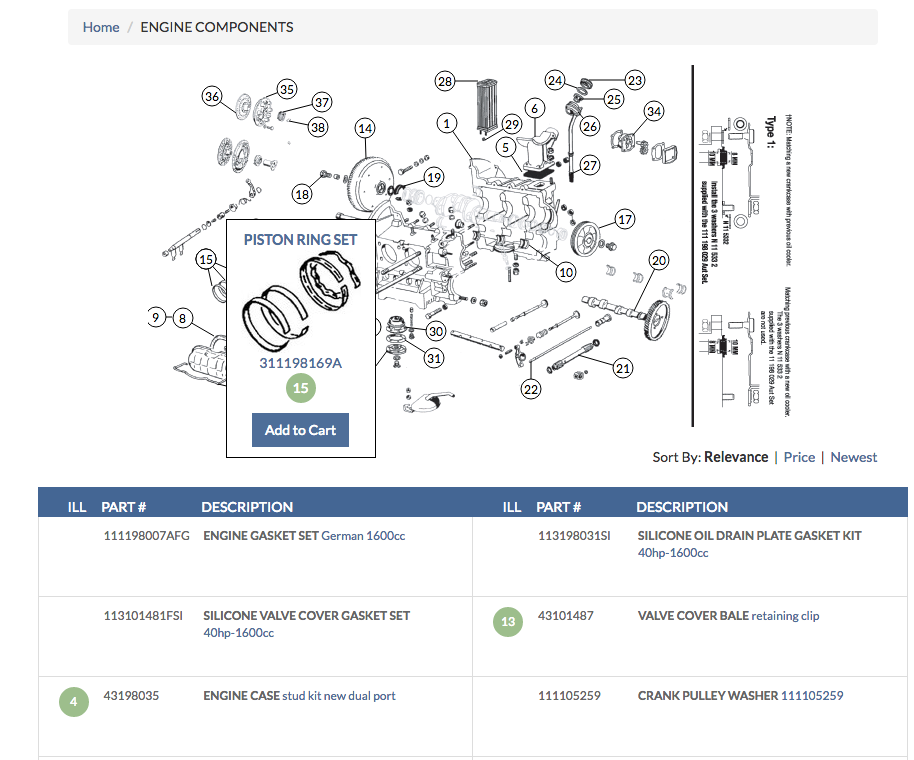Click the ENGINE COMPONENTS breadcrumb text
This screenshot has height=760, width=914.
coord(217,27)
